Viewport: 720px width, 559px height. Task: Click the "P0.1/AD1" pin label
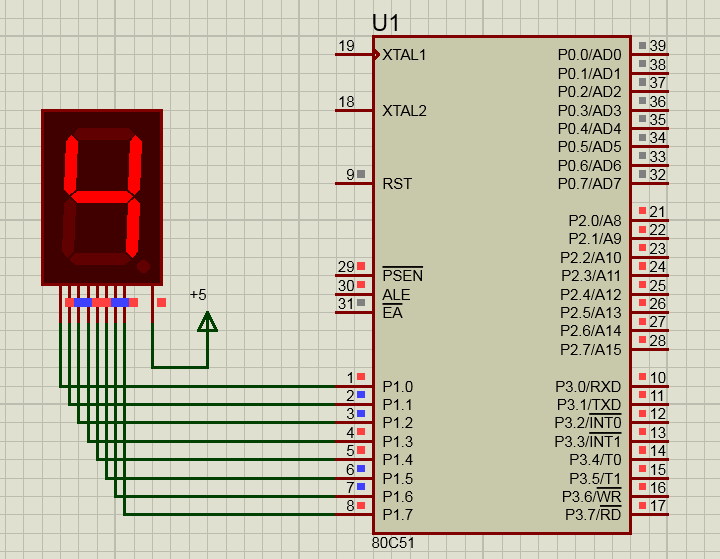coord(589,73)
